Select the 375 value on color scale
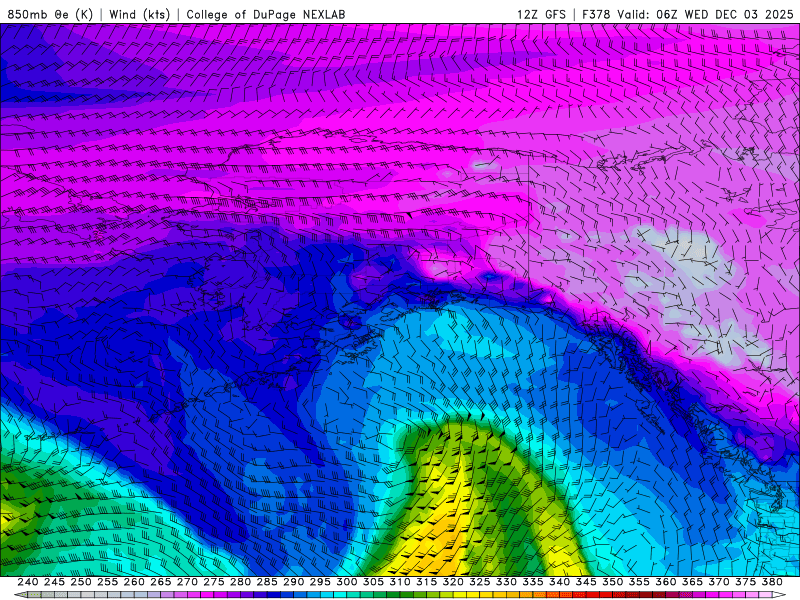This screenshot has height=600, width=800. (745, 582)
